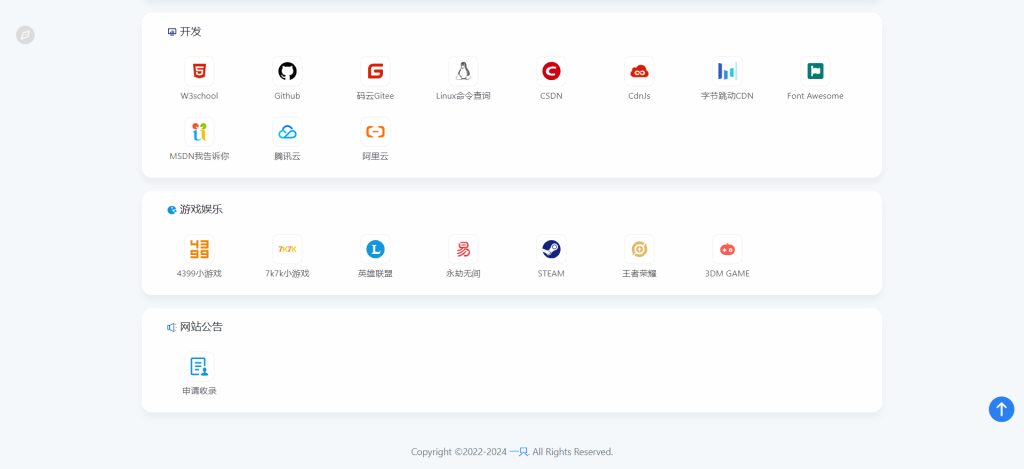
Task: Click the 7k7k小游戏 icon
Action: pos(287,249)
